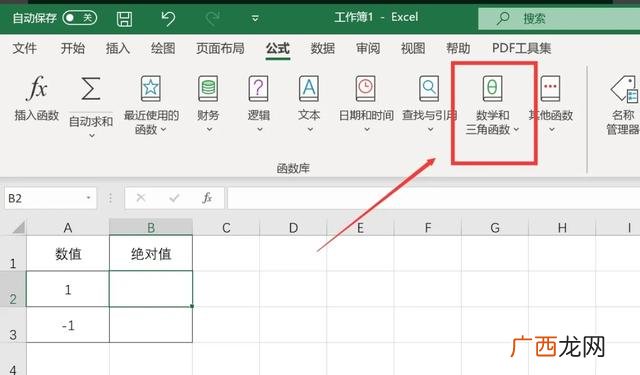This screenshot has height=375, width=640.
Task: Select column C header
Action: 226,227
